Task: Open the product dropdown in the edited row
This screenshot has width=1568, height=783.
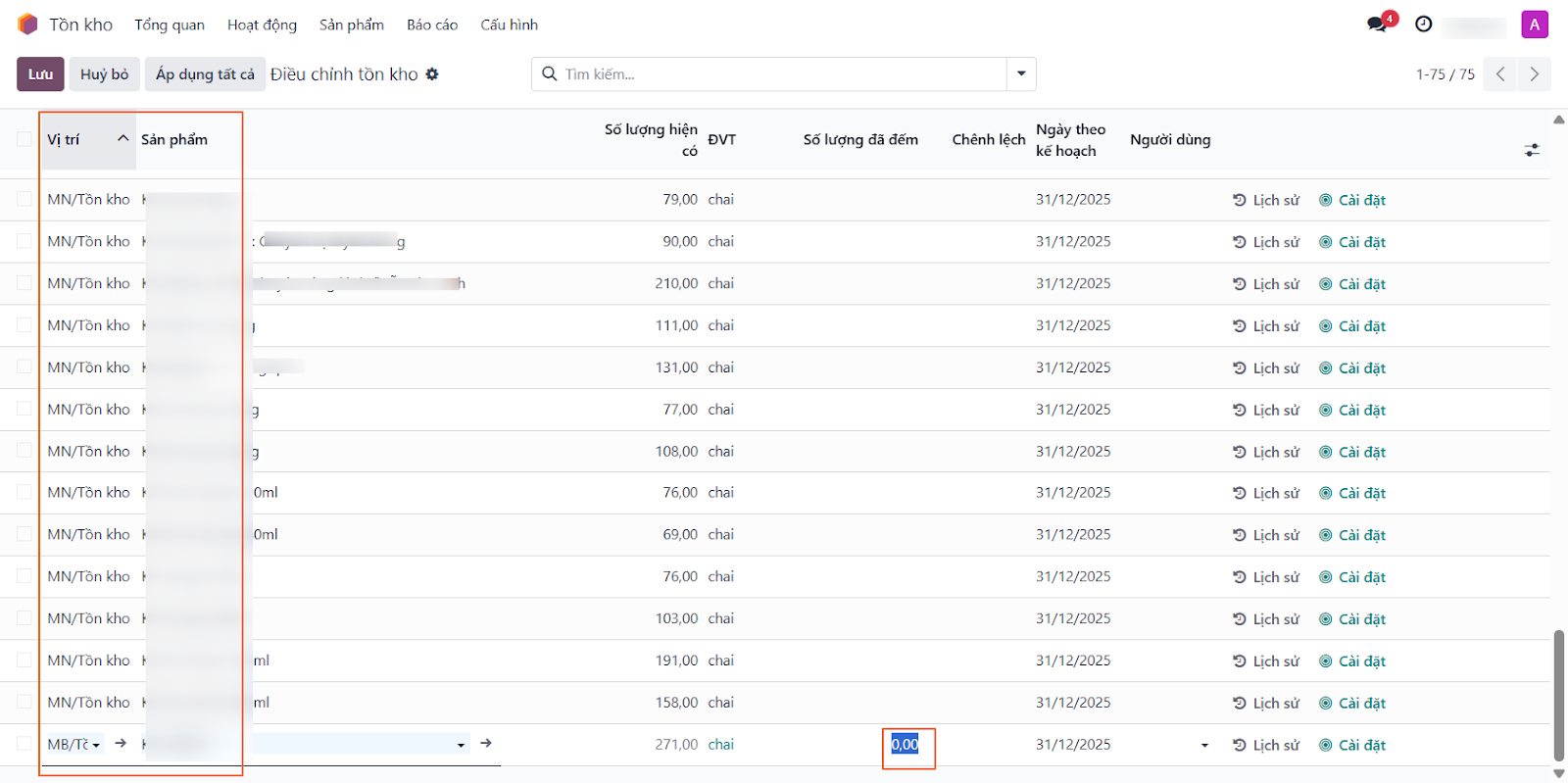Action: click(x=461, y=745)
